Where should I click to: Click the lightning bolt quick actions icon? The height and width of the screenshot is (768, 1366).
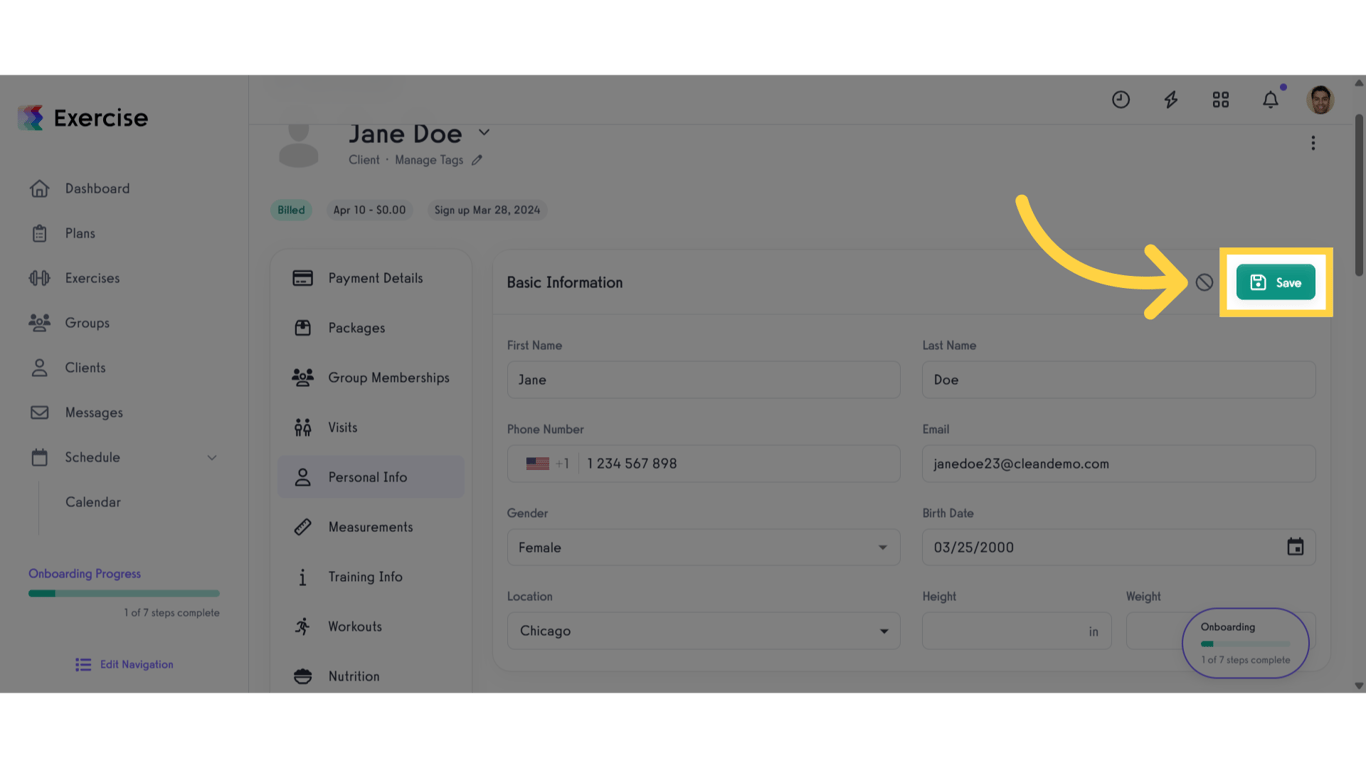coord(1171,100)
